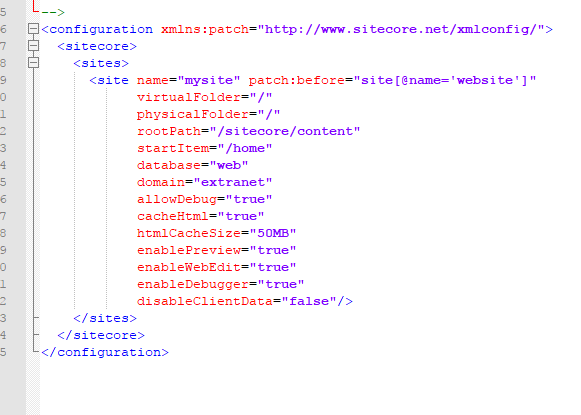The height and width of the screenshot is (415, 581).
Task: Click the enableWebEdit attribute line
Action: pyautogui.click(x=216, y=268)
